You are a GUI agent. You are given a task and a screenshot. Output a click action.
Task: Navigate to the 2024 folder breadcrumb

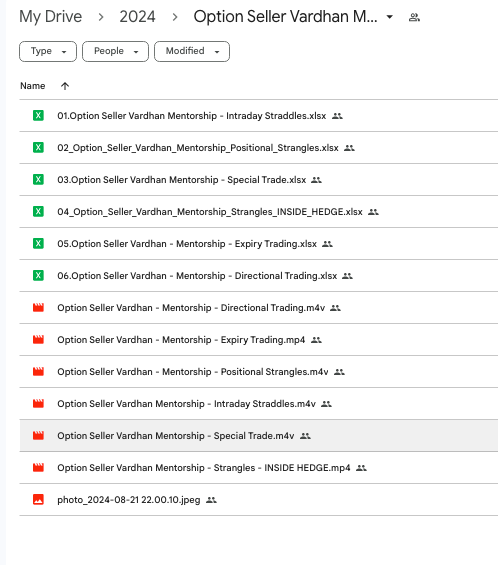[137, 17]
